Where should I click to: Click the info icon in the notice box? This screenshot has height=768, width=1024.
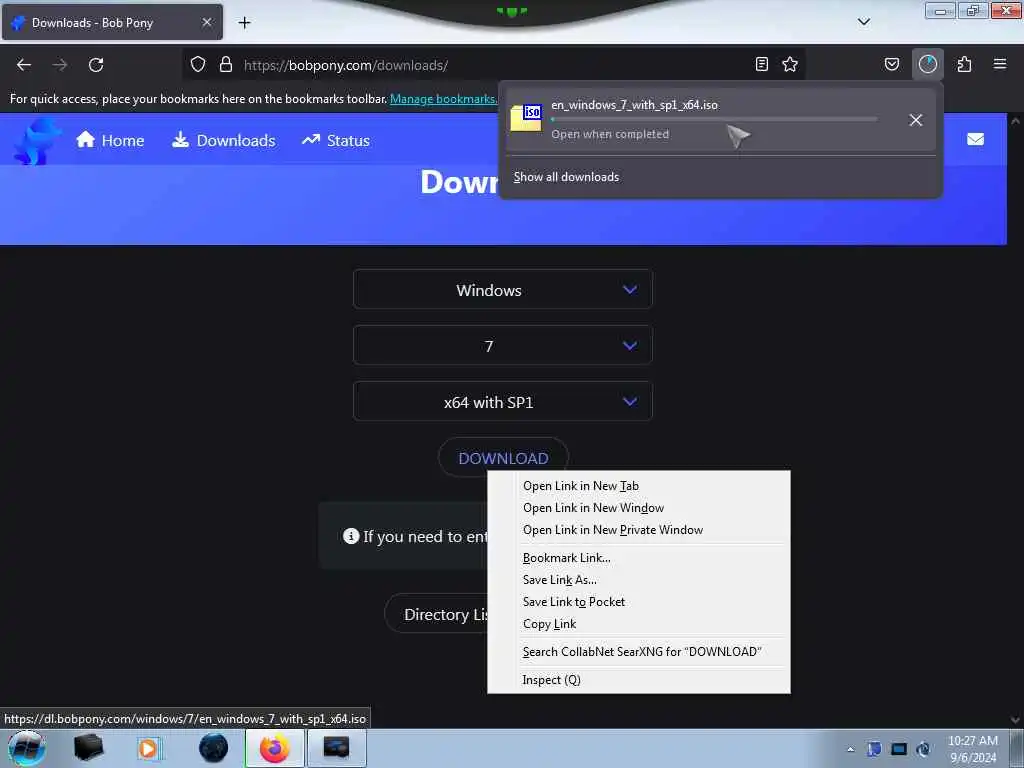[351, 536]
